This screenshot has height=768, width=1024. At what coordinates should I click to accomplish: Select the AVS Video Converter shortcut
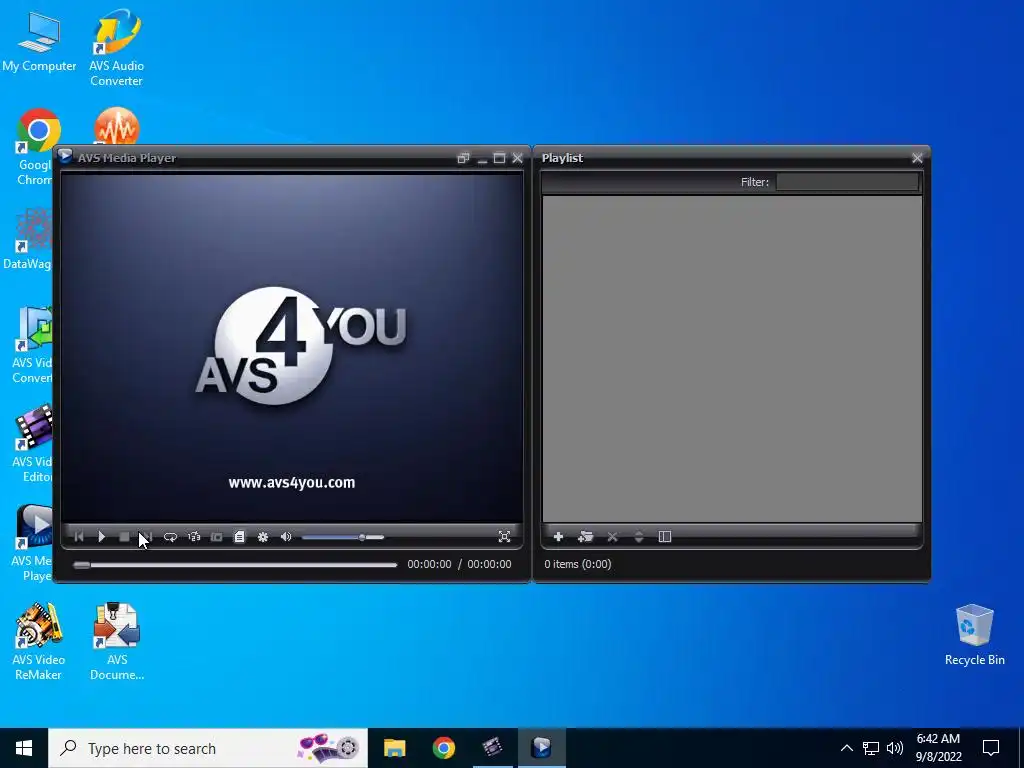coord(33,345)
